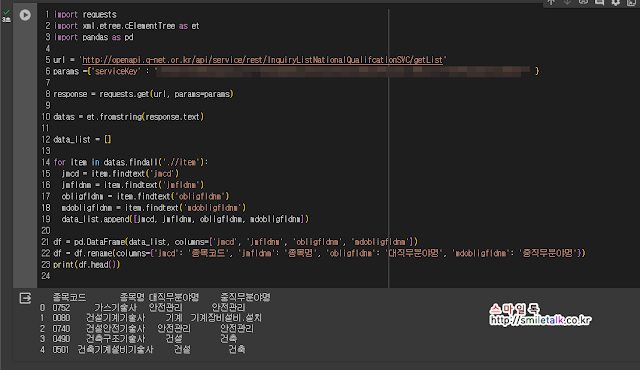Image resolution: width=640 pixels, height=370 pixels.
Task: Run the code cell with the play button
Action: click(x=25, y=15)
